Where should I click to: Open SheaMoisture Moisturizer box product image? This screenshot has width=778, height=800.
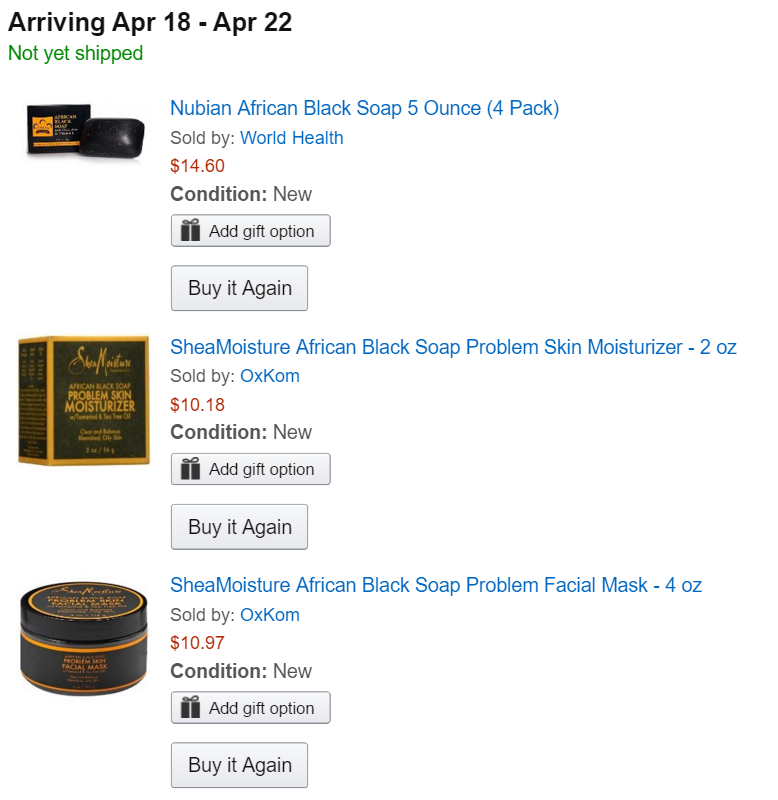coord(83,400)
